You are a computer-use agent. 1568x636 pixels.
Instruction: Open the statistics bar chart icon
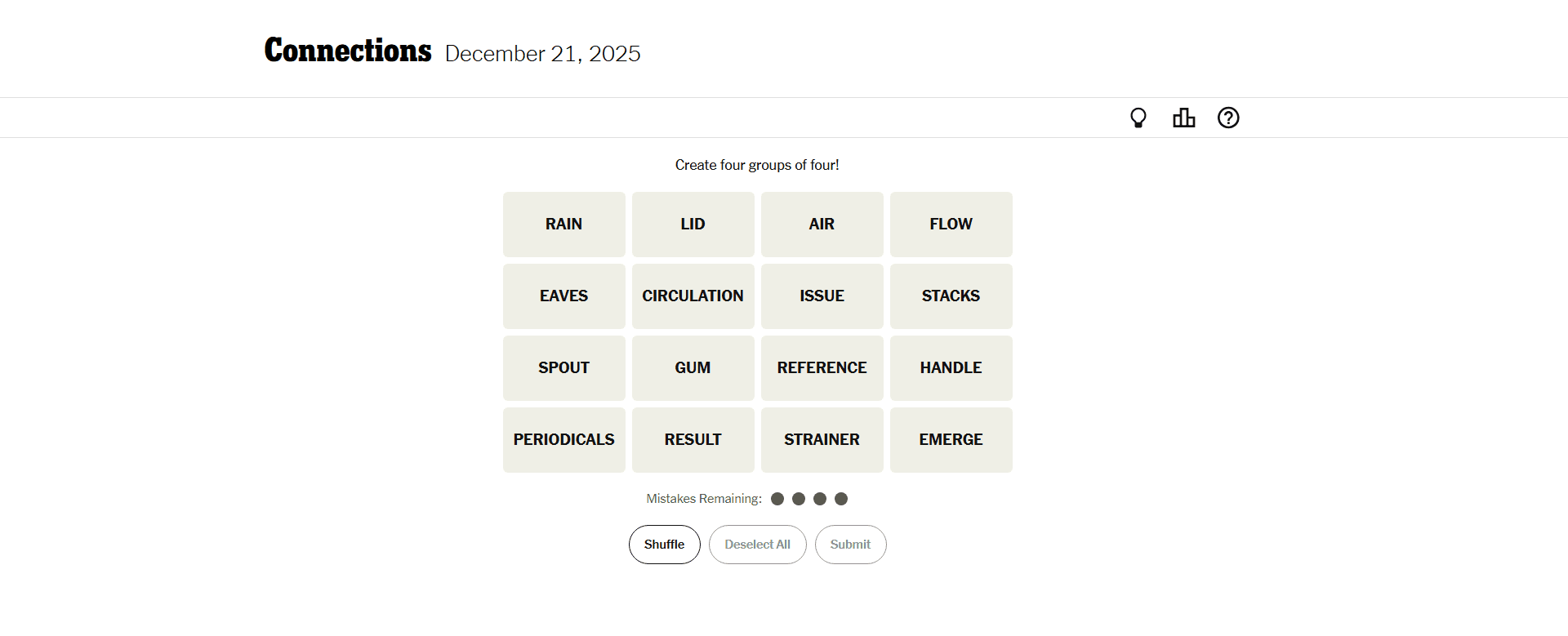(x=1183, y=118)
